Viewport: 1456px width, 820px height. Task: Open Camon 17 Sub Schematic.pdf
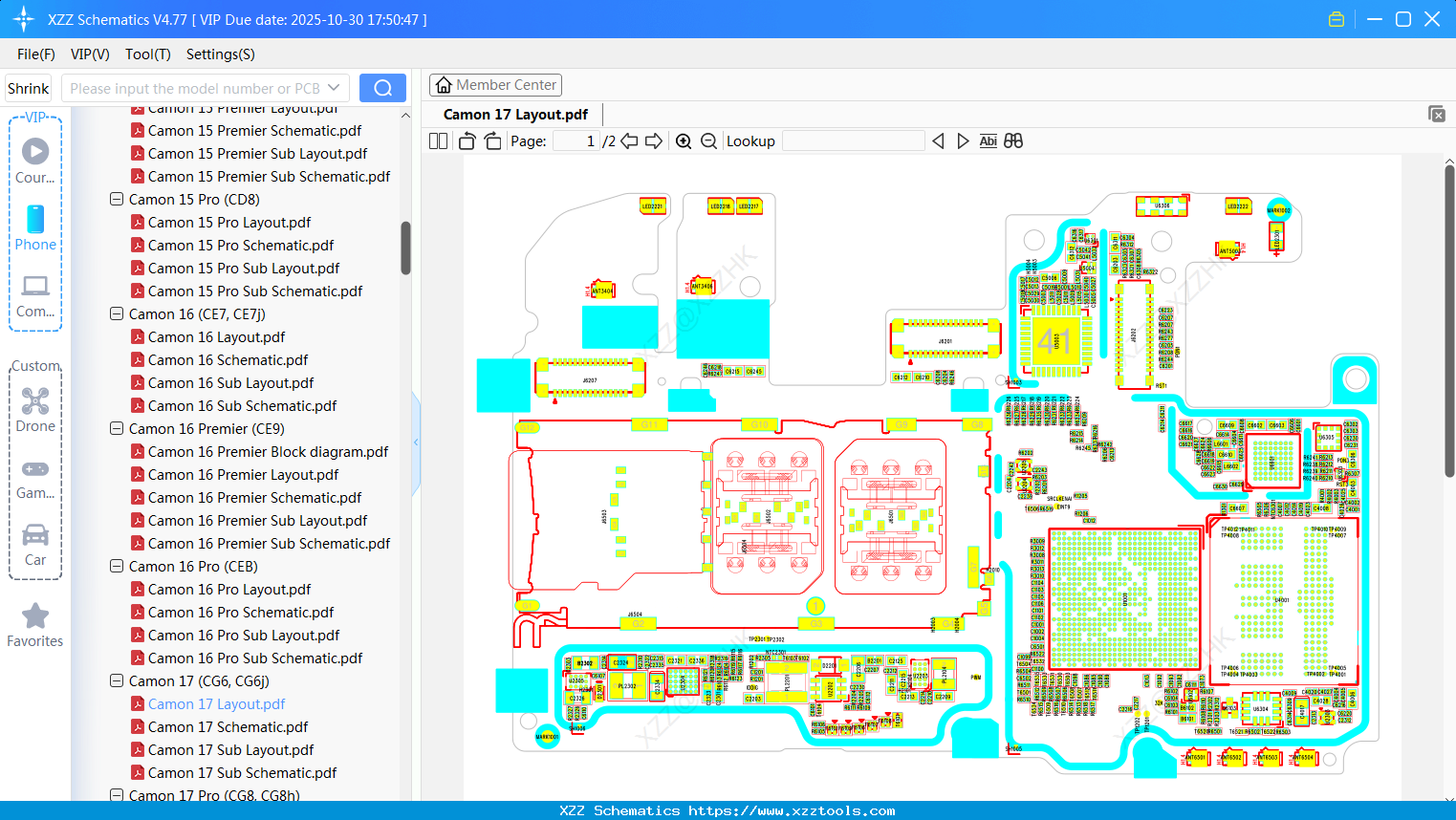point(242,773)
